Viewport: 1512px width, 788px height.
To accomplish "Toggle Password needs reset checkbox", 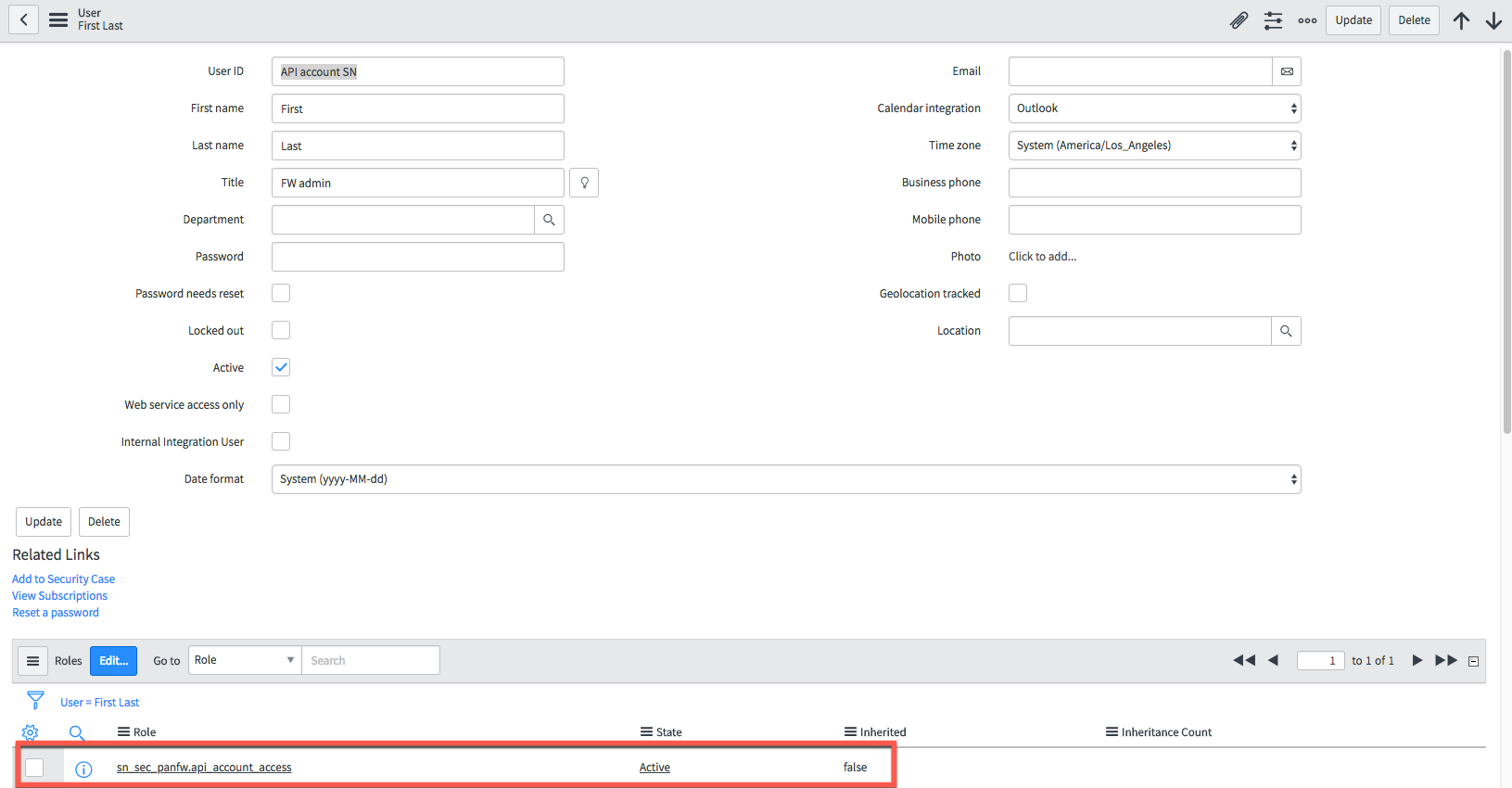I will coord(281,293).
